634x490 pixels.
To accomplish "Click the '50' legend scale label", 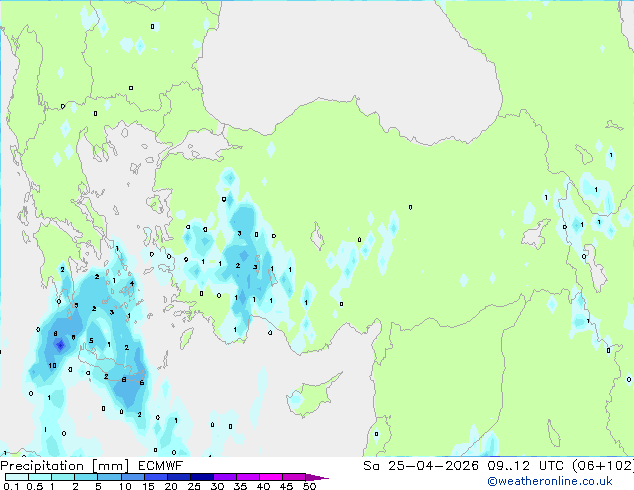I will [x=309, y=486].
